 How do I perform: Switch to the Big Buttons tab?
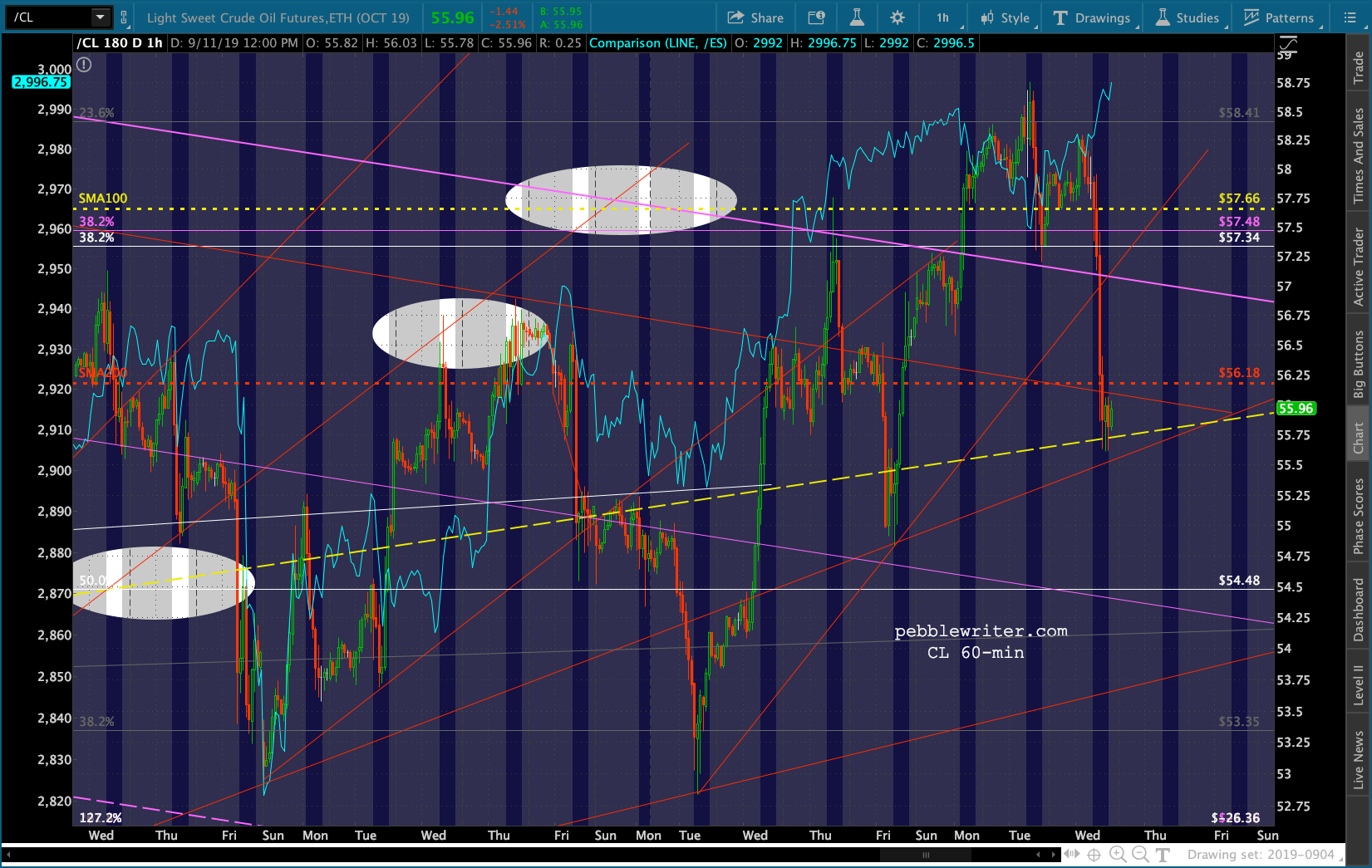(1359, 364)
